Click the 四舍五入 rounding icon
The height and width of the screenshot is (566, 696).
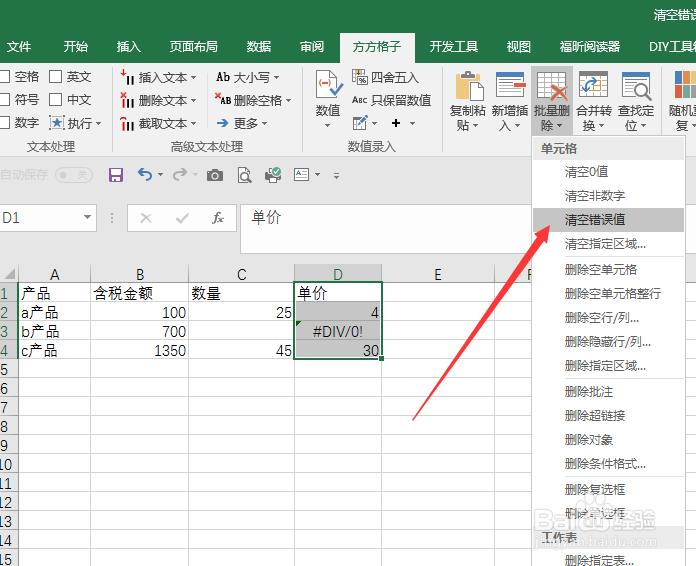(360, 77)
